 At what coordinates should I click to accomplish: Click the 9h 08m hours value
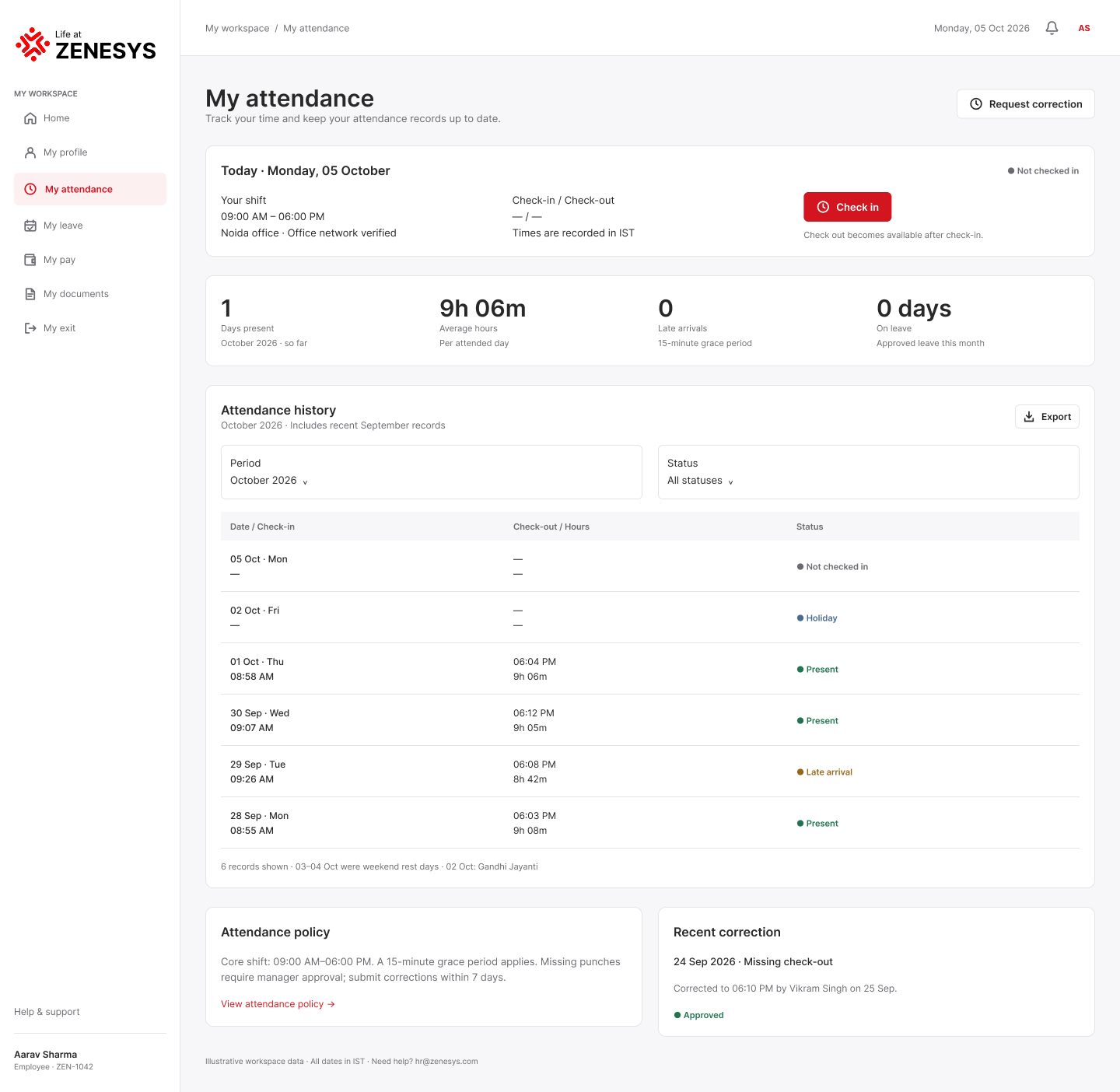point(530,831)
